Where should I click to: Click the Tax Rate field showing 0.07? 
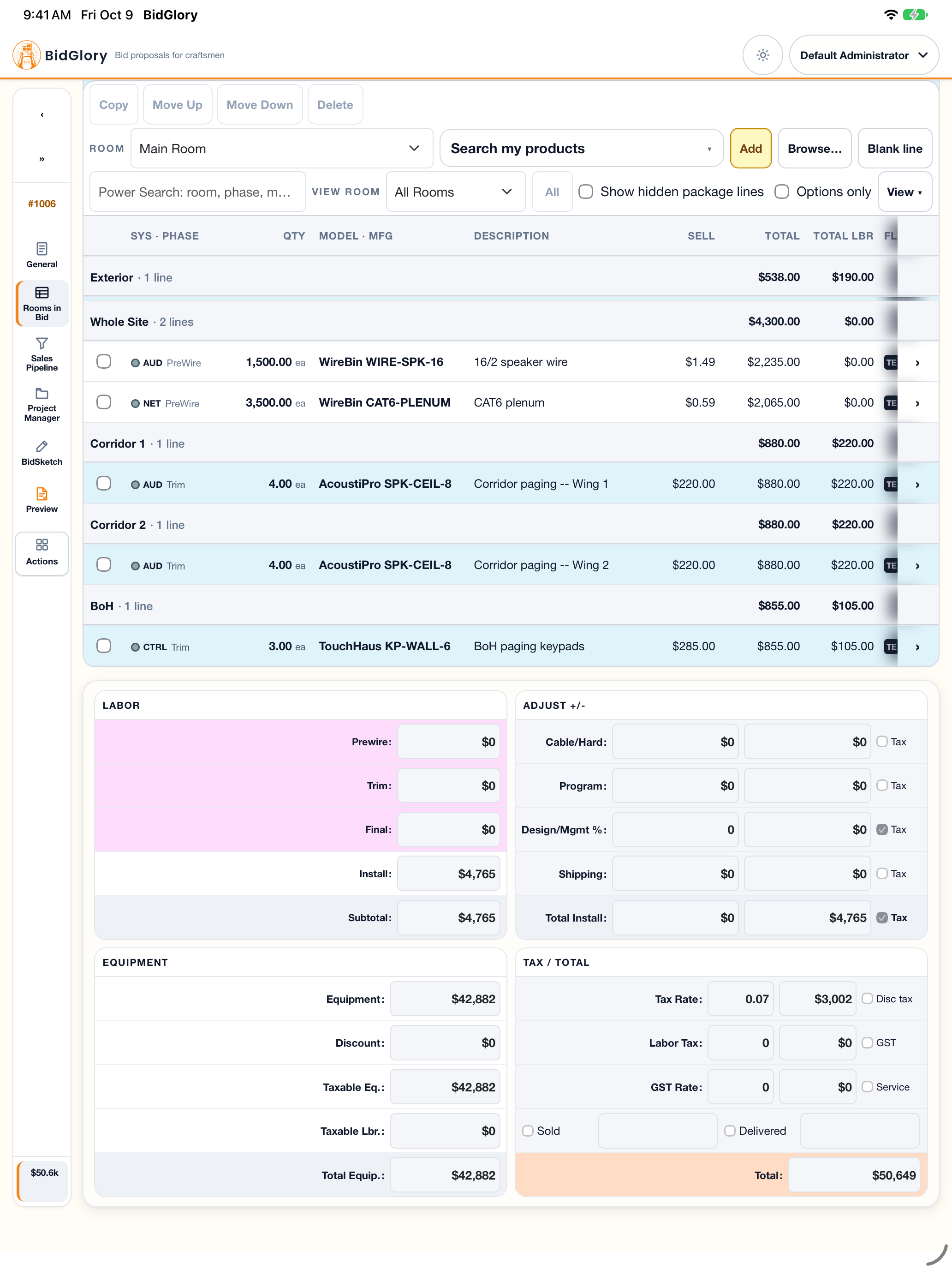(x=740, y=999)
